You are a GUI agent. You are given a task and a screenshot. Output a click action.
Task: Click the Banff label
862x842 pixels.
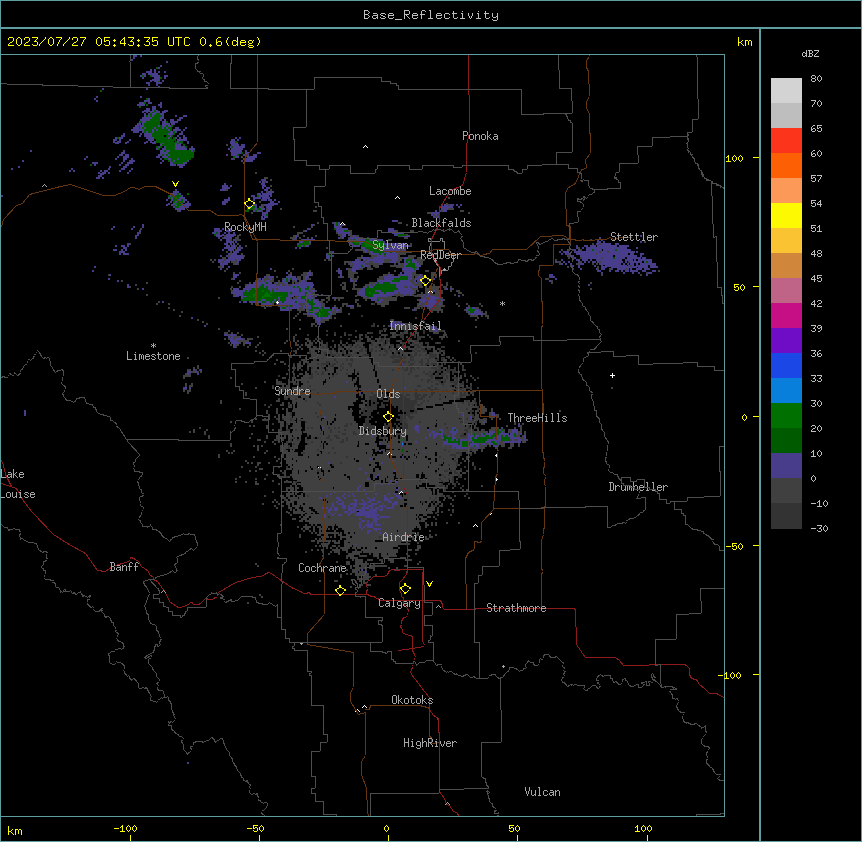124,567
